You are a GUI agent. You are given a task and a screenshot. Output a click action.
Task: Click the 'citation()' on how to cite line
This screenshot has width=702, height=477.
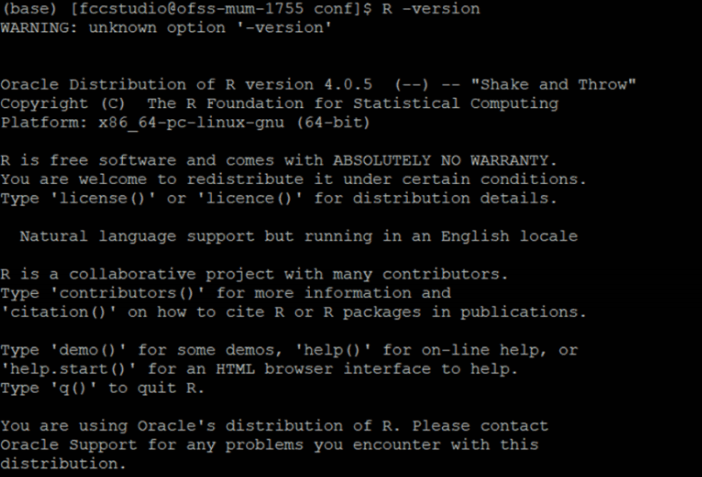pyautogui.click(x=293, y=312)
